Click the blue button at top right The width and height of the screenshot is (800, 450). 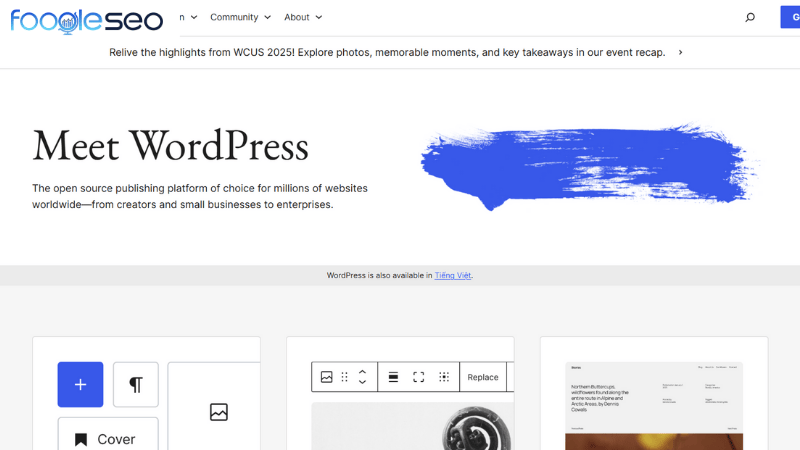pos(790,17)
